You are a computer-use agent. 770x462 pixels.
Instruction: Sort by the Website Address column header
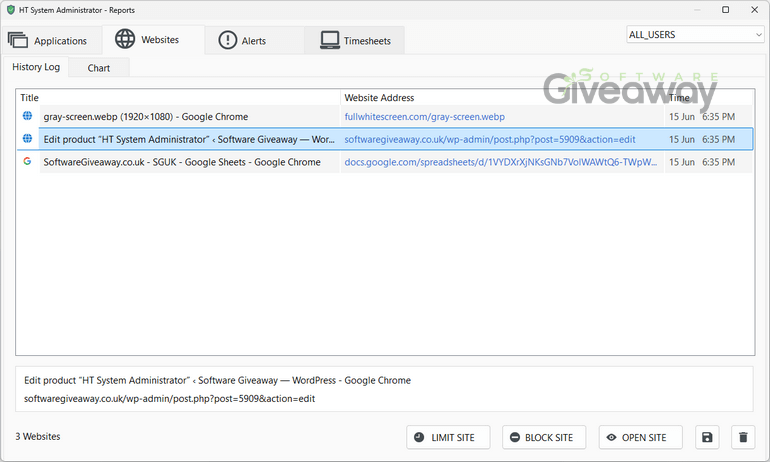[379, 98]
